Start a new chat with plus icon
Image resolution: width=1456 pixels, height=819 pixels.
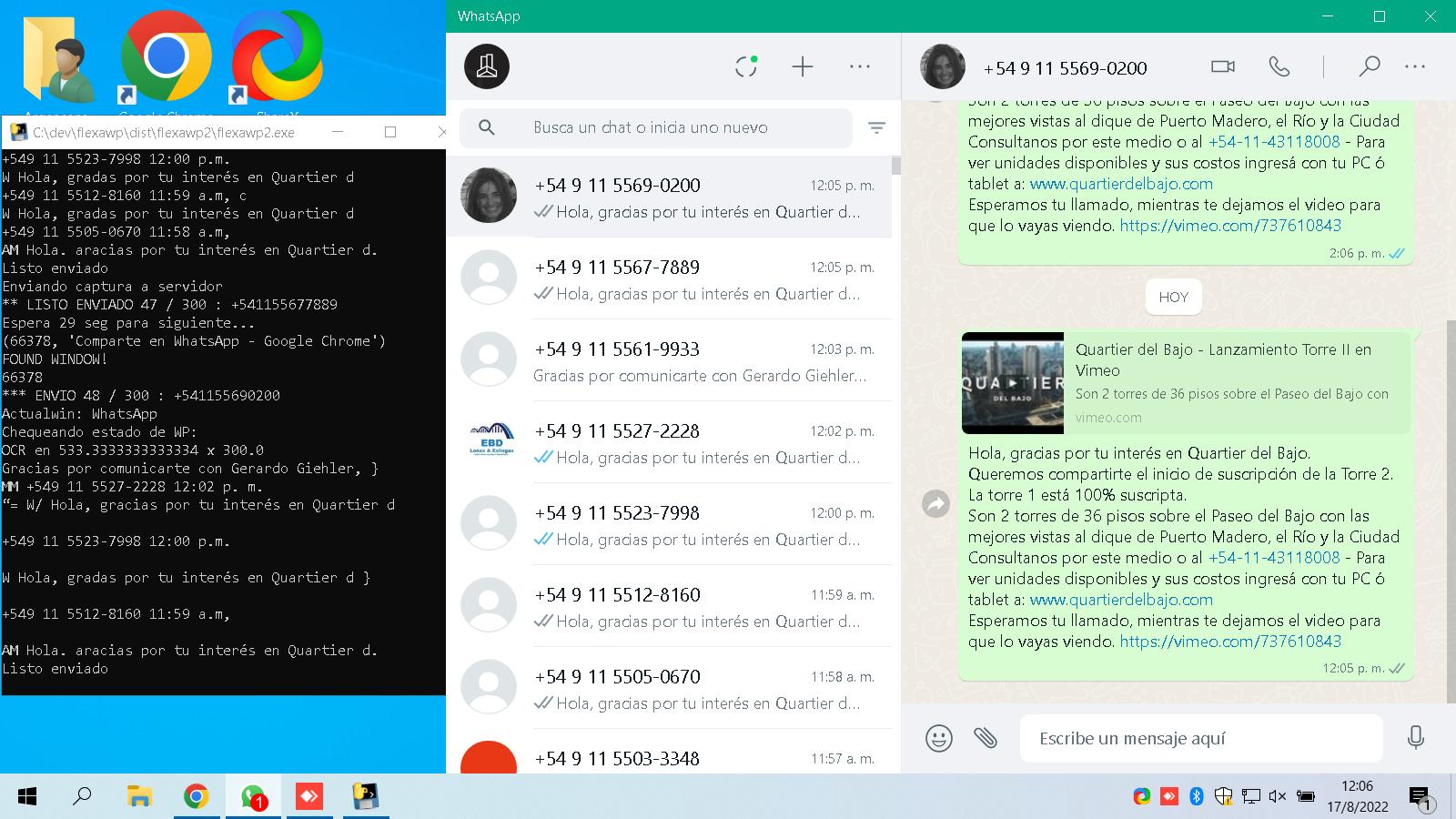(x=803, y=66)
